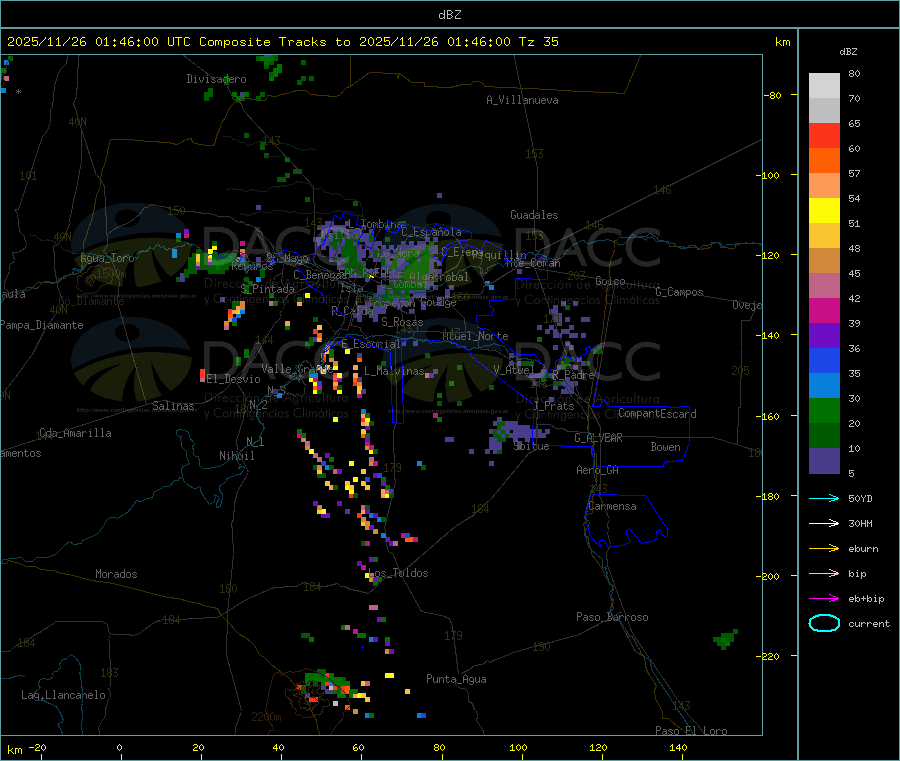Click the R_Padre place label

click(573, 375)
